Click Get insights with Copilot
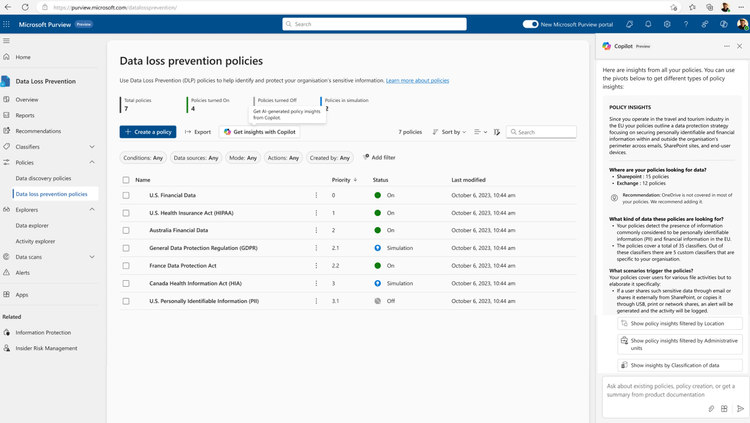The height and width of the screenshot is (423, 750). point(260,132)
